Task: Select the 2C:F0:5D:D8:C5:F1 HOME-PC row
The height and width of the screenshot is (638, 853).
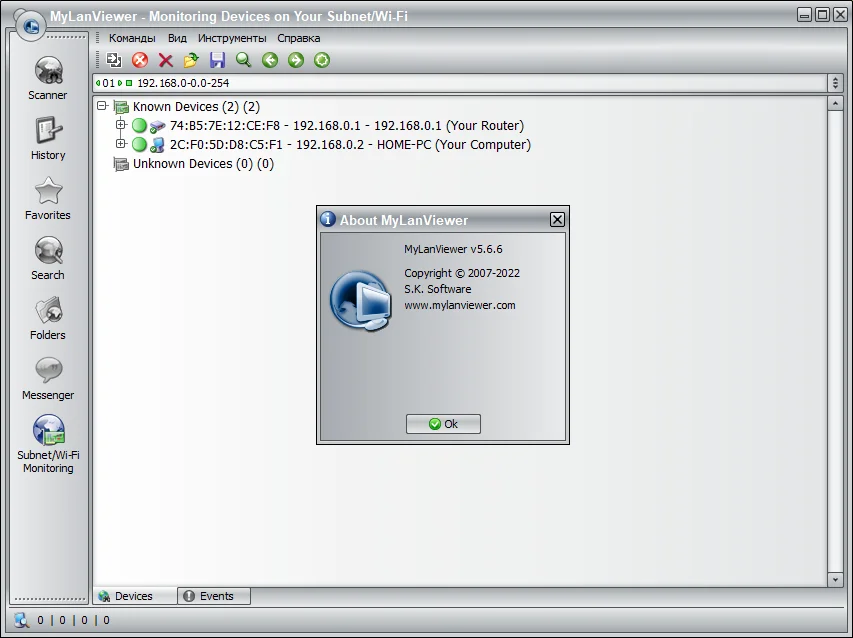Action: (350, 145)
